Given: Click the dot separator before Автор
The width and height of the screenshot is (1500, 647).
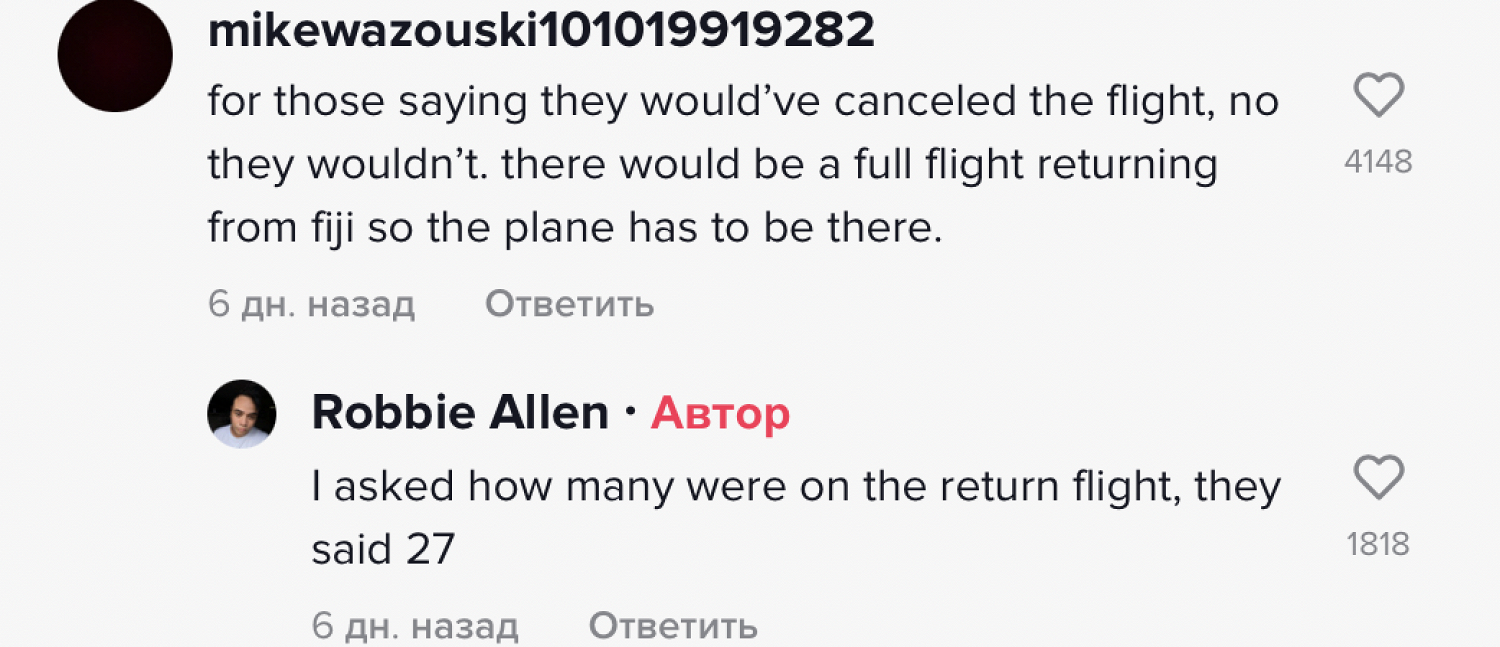Looking at the screenshot, I should pos(630,412).
